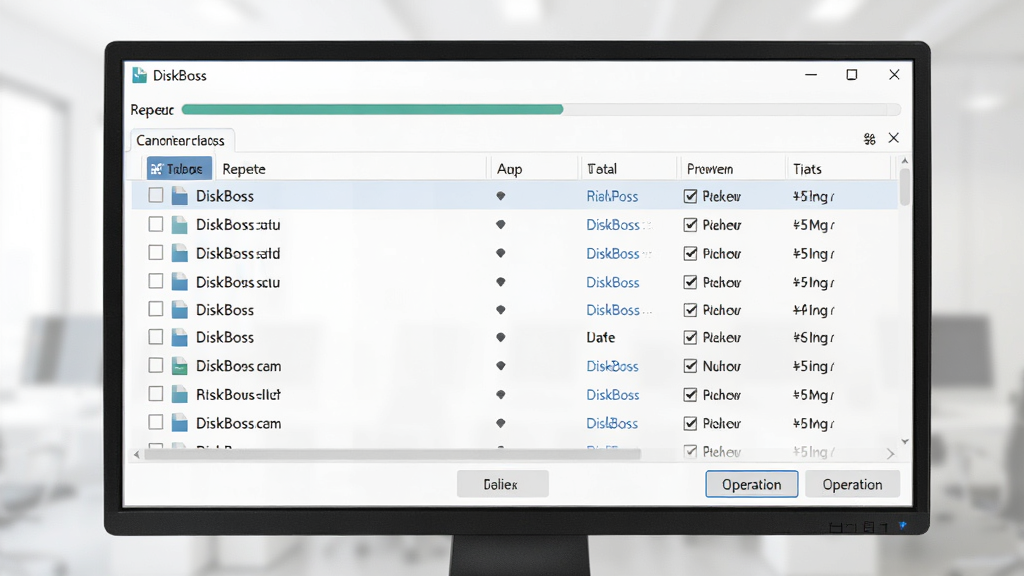Click the Dafe cell in Total column

pos(601,337)
